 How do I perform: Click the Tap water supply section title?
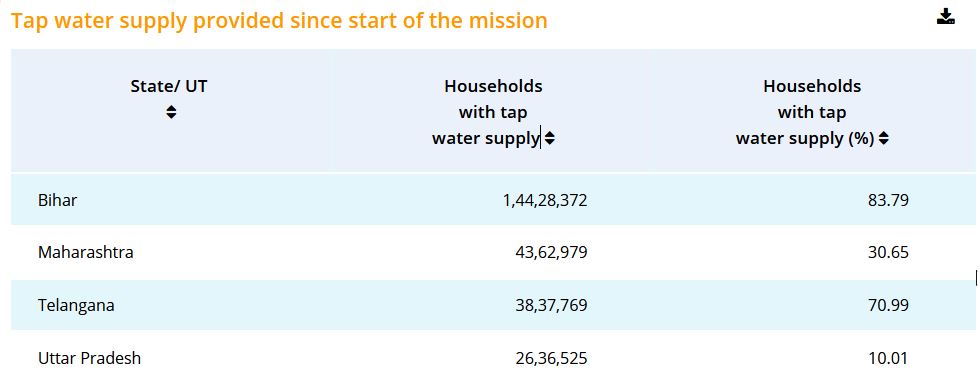point(279,21)
